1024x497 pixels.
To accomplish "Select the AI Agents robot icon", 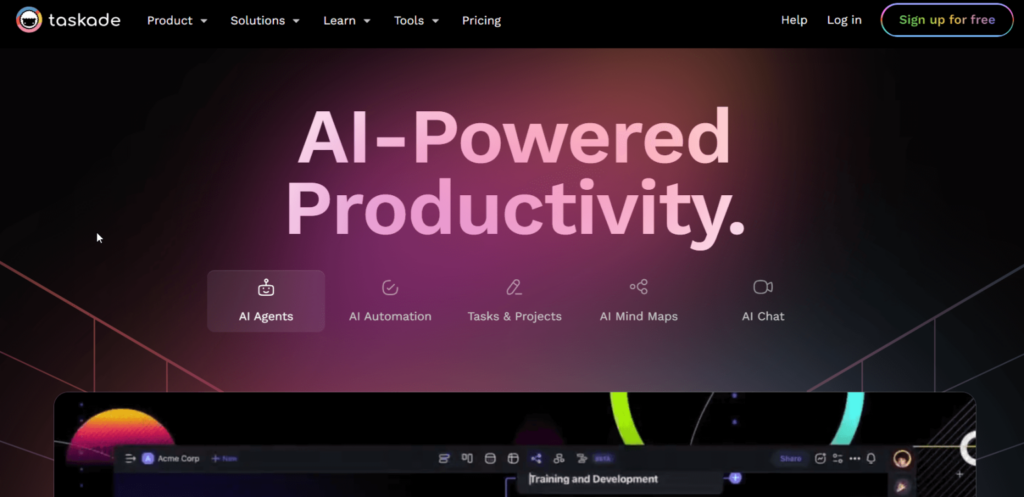I will tap(266, 288).
